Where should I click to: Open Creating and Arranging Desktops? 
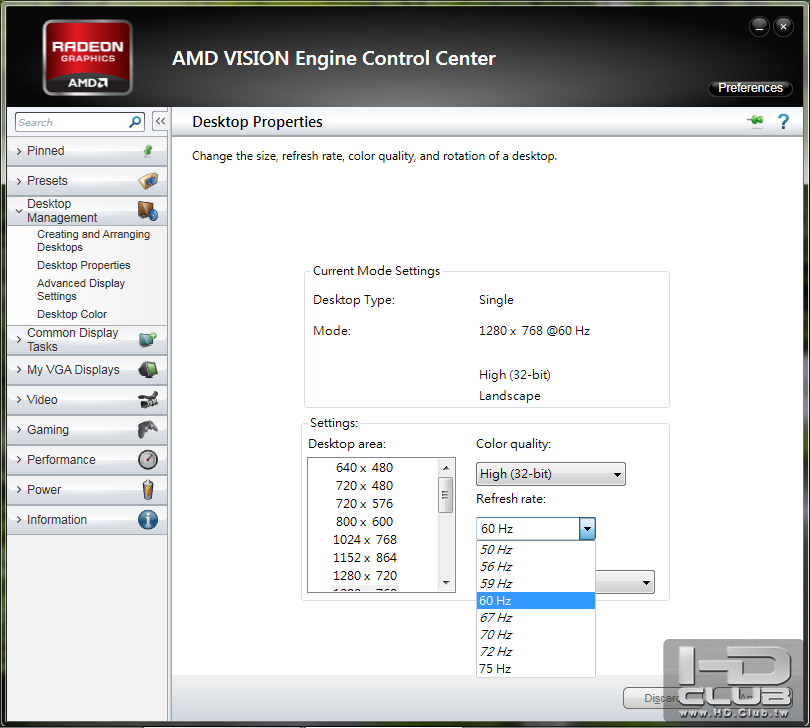pyautogui.click(x=94, y=241)
